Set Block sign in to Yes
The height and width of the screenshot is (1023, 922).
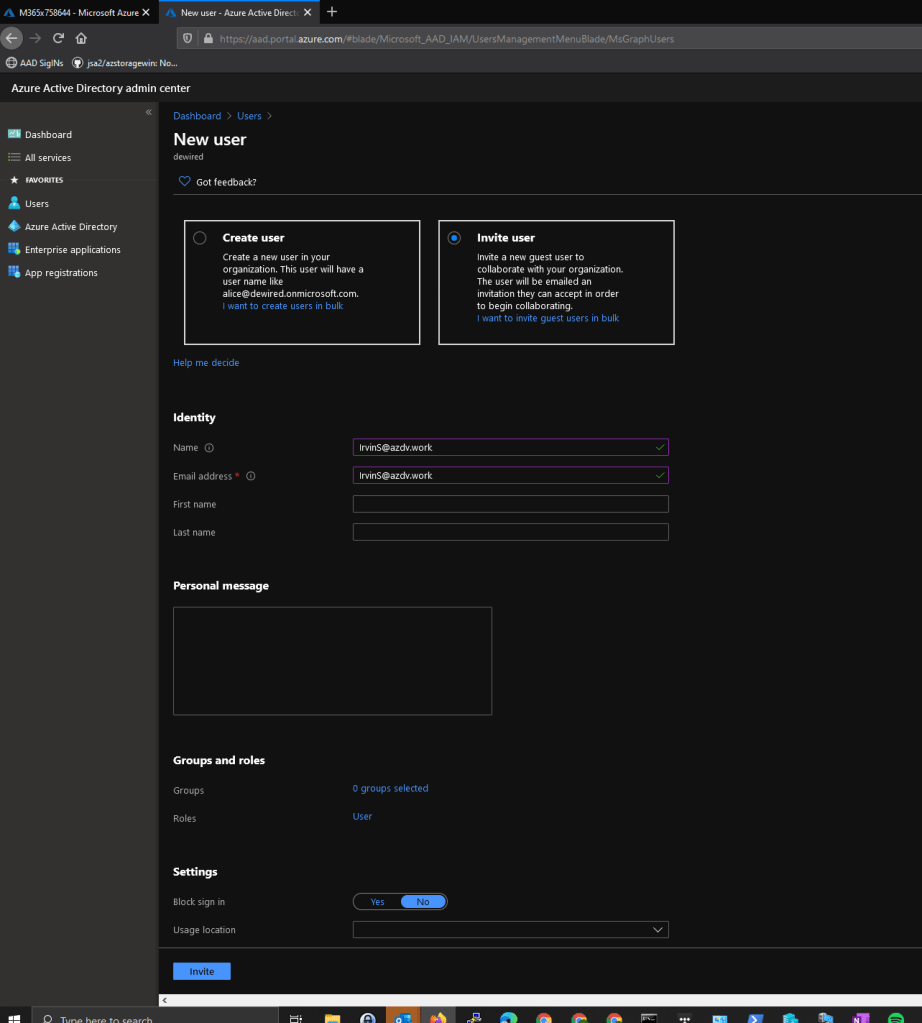[377, 902]
